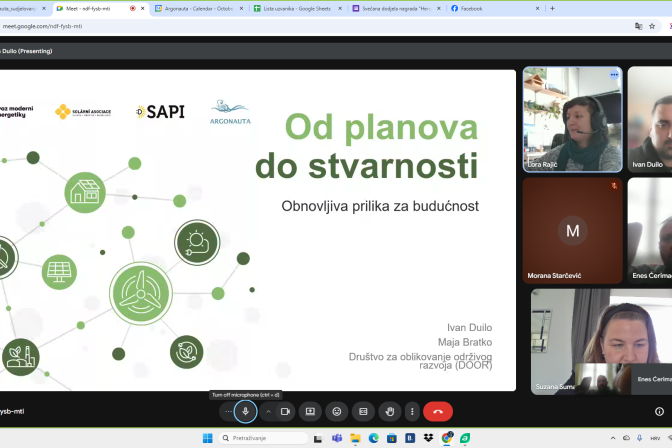Open the green app icon after Chrome
672x448 pixels.
[x=465, y=438]
